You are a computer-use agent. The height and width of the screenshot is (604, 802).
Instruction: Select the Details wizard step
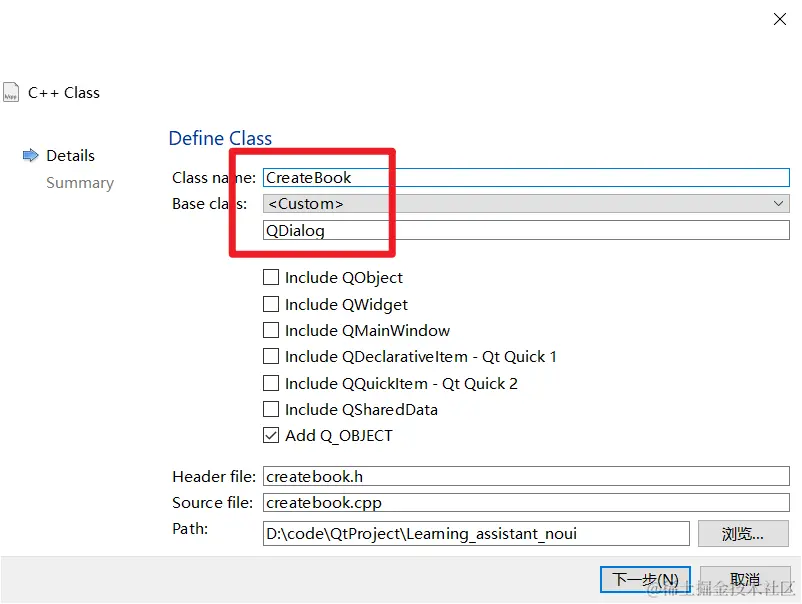(x=70, y=155)
